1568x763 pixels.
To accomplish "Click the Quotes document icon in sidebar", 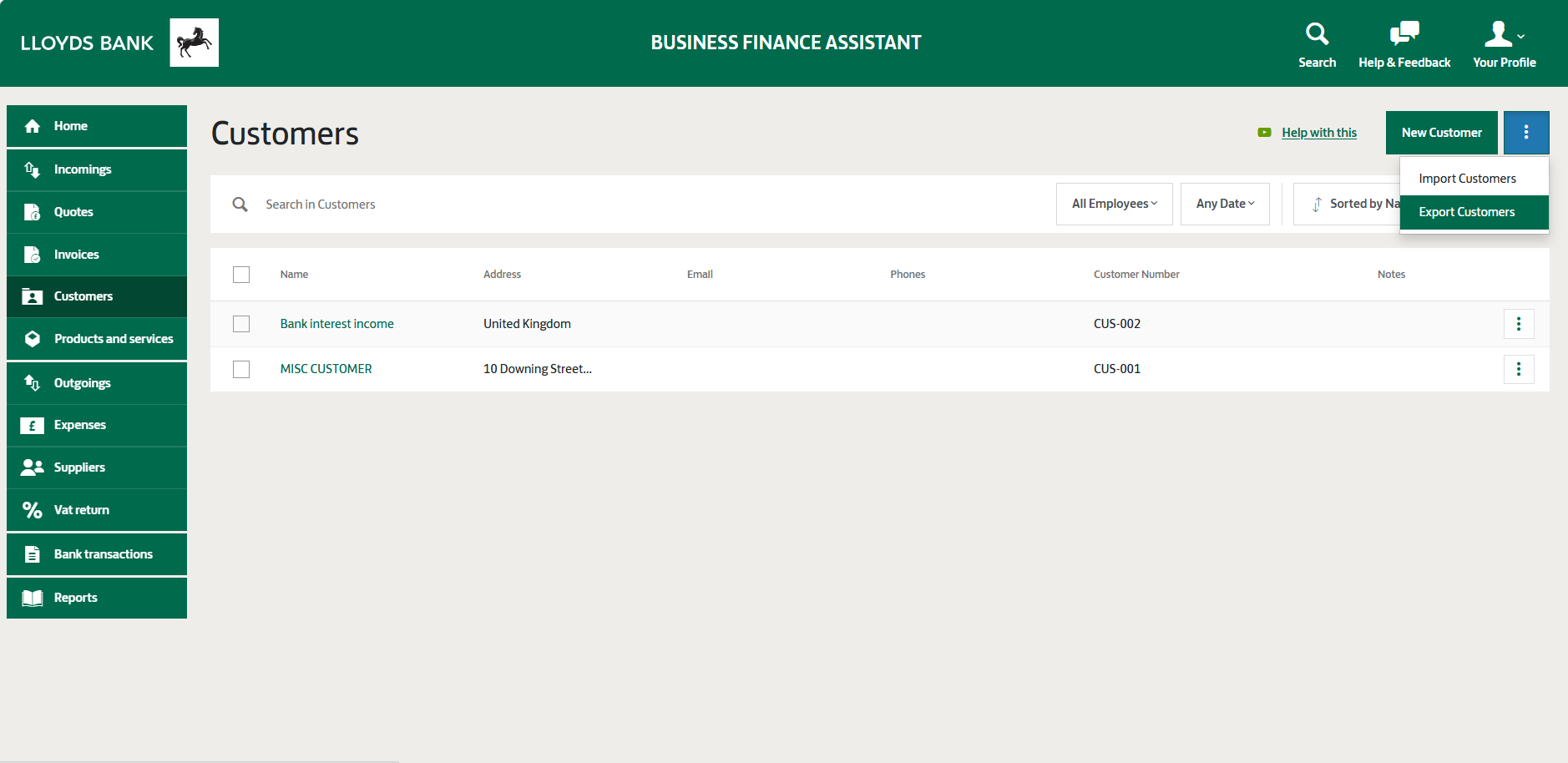I will (33, 212).
